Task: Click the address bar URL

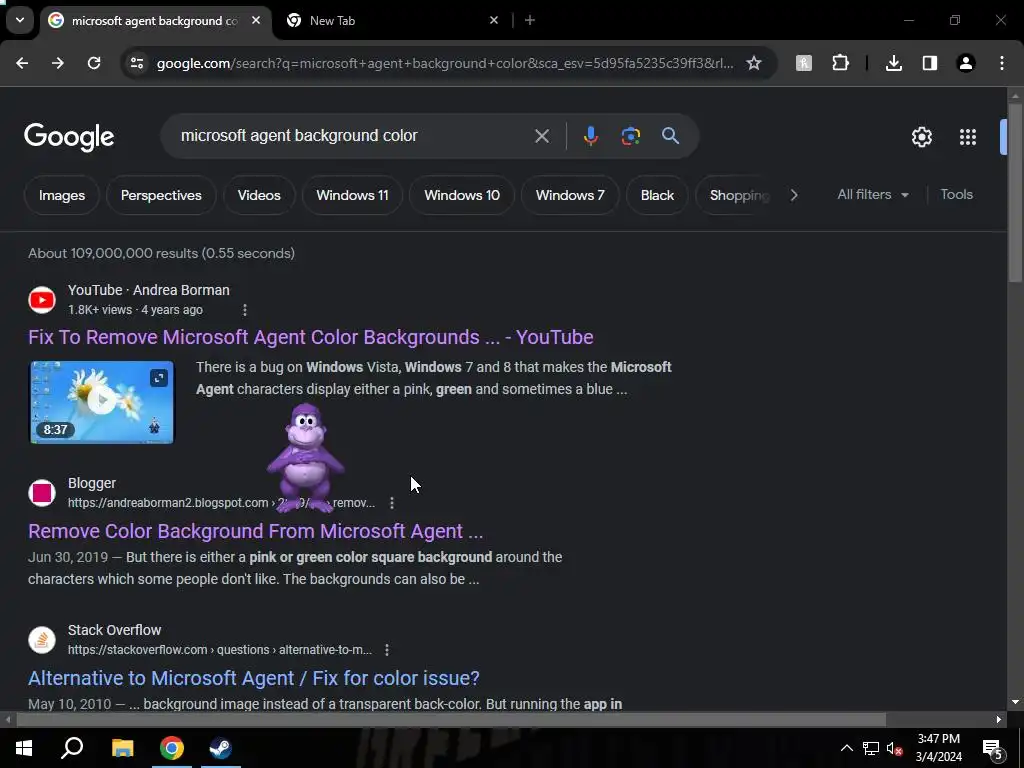Action: pyautogui.click(x=445, y=63)
